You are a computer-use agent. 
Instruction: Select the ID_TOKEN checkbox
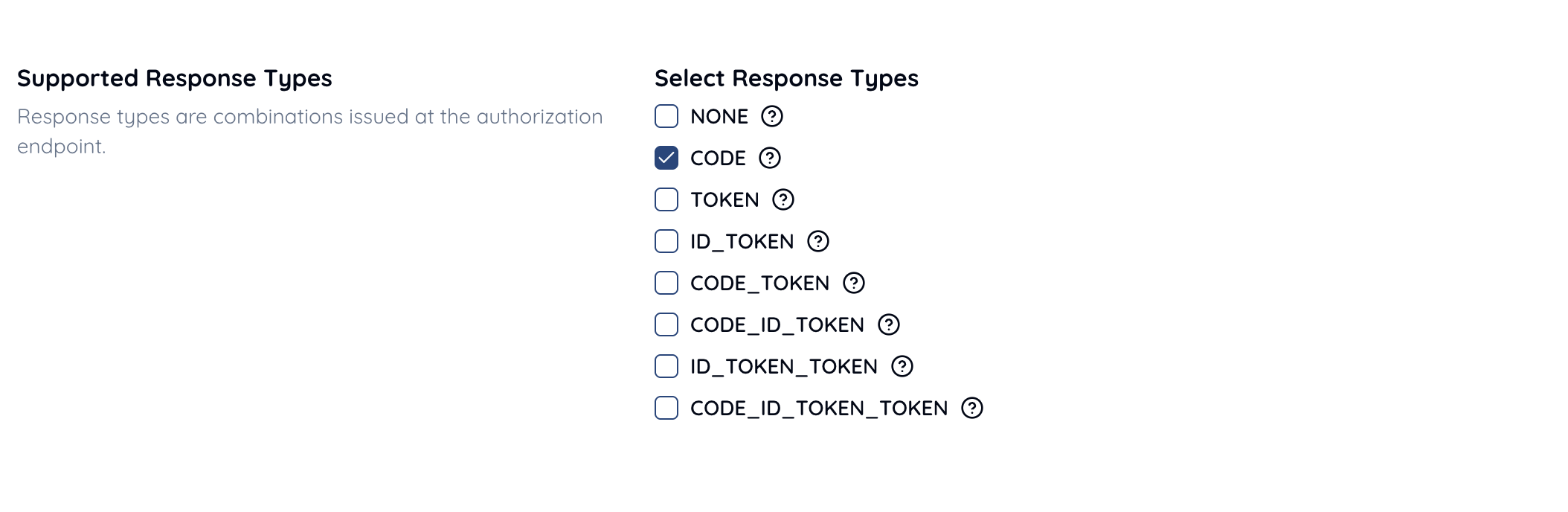pyautogui.click(x=666, y=241)
